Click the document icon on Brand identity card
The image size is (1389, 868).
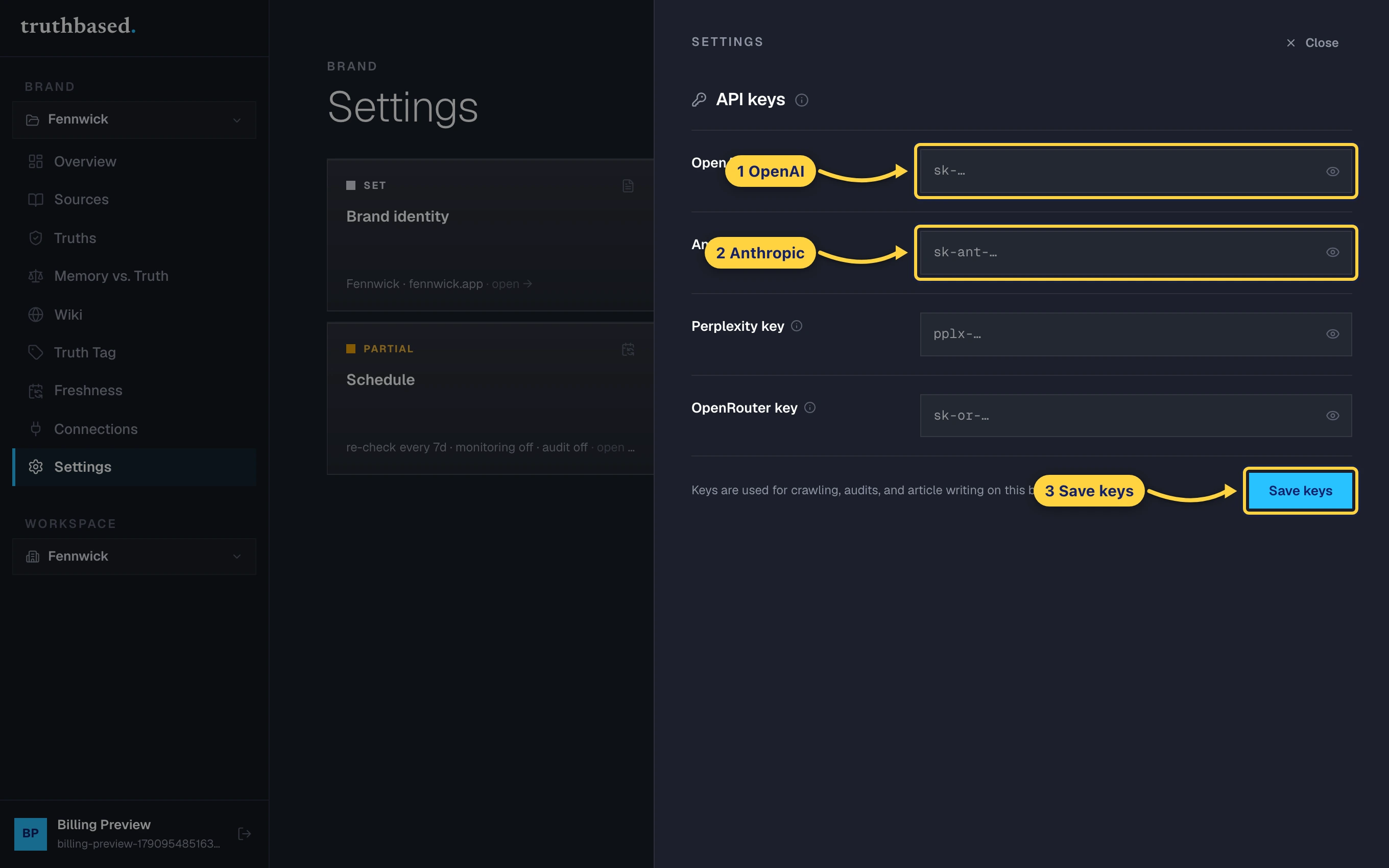[628, 186]
